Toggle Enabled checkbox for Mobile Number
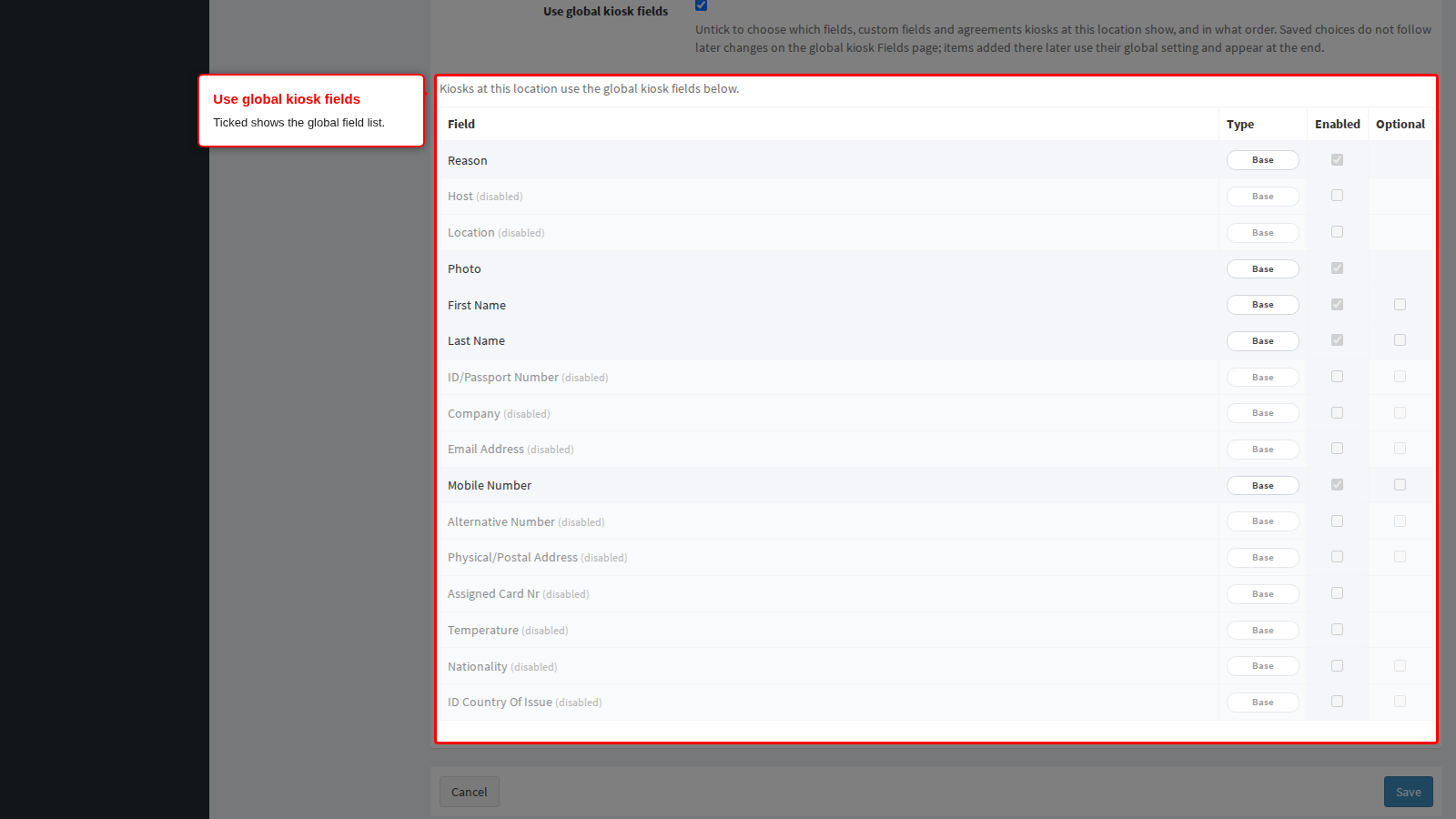This screenshot has width=1456, height=819. (1337, 484)
